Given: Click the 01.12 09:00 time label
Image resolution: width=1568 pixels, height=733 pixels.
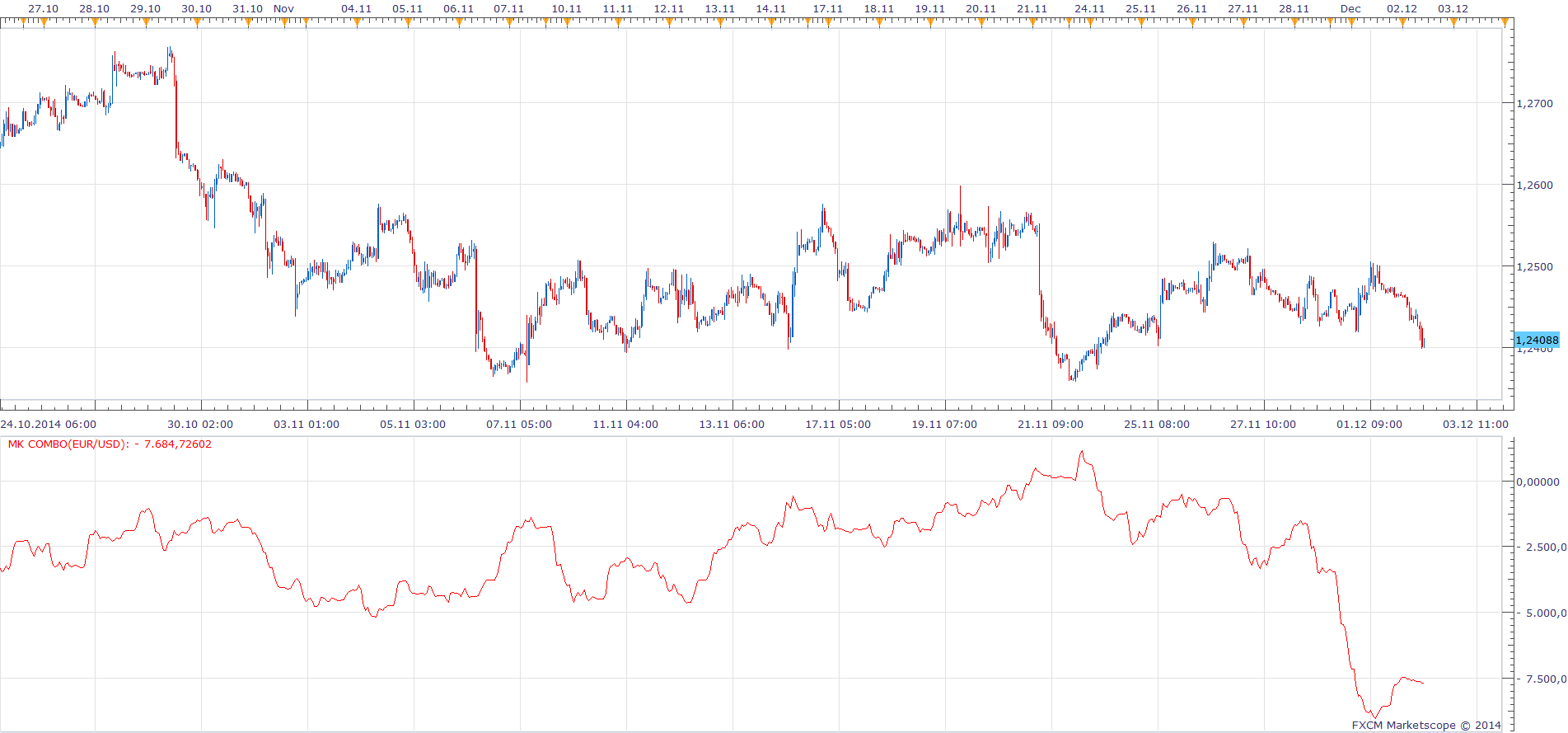Looking at the screenshot, I should coord(1369,425).
